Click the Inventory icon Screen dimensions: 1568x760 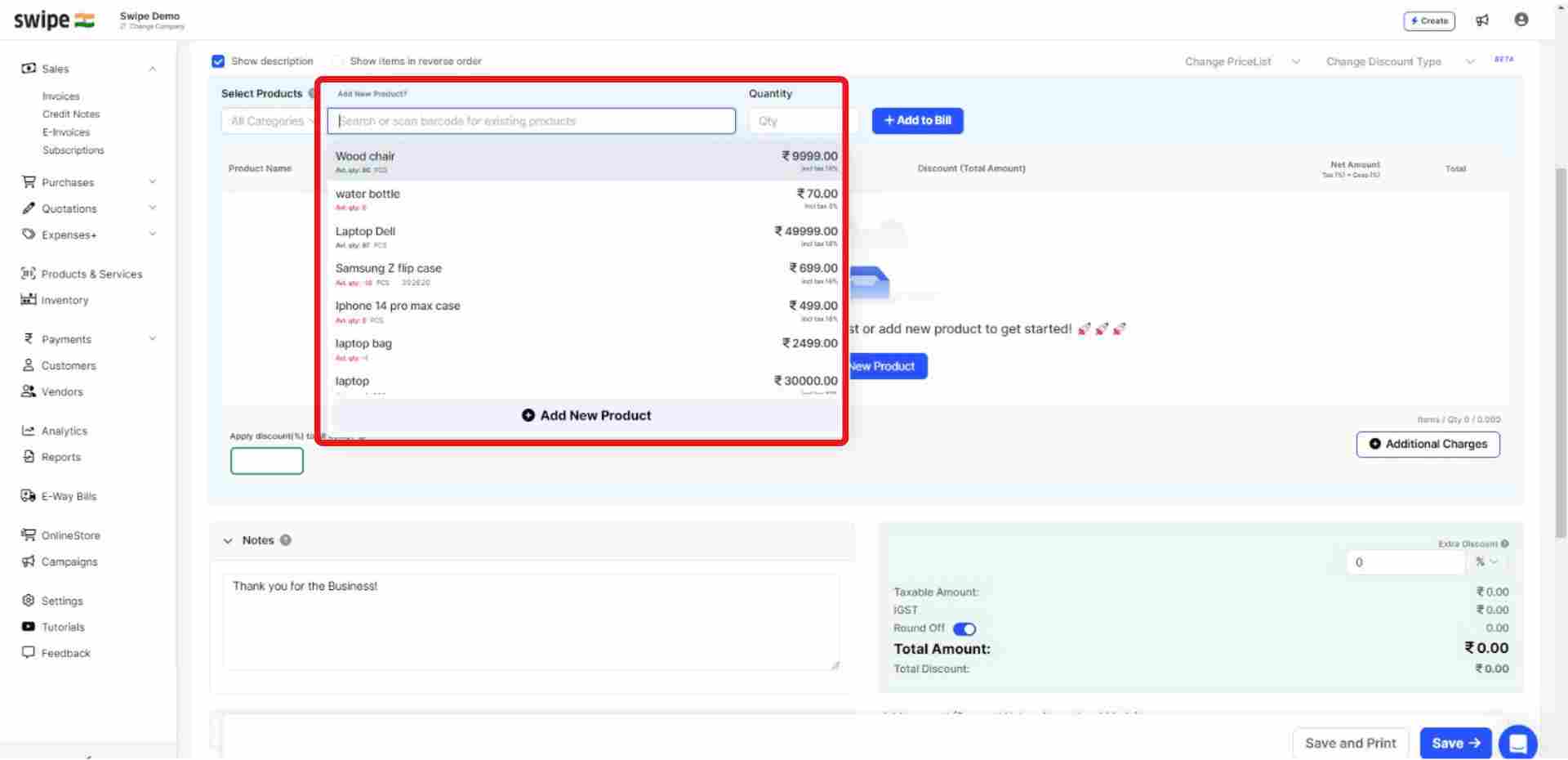click(29, 299)
